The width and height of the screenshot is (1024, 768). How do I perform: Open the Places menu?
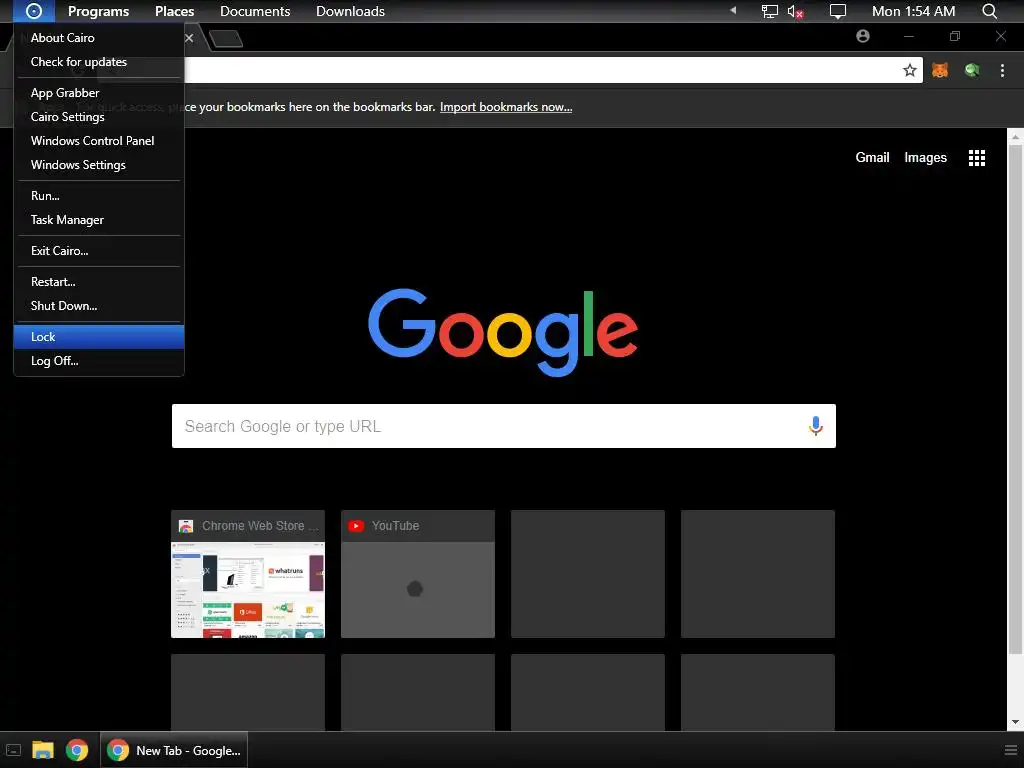coord(174,11)
